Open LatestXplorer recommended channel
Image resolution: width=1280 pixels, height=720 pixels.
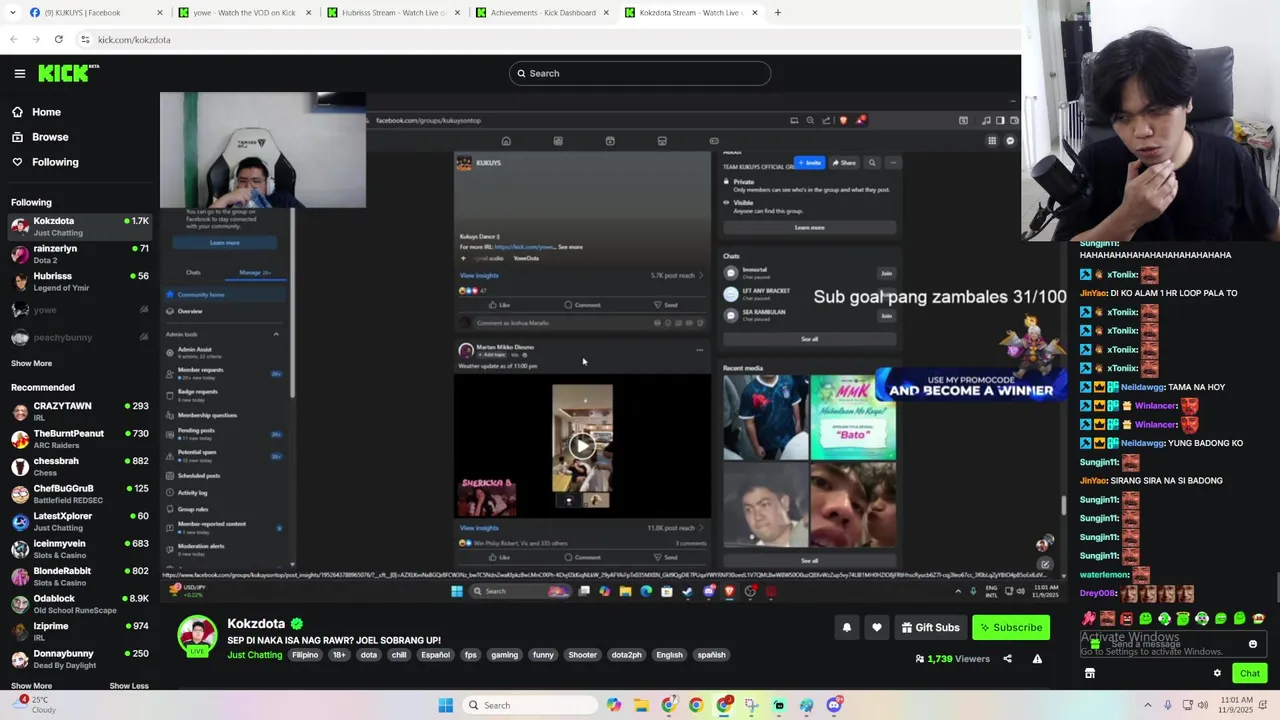[x=80, y=521]
